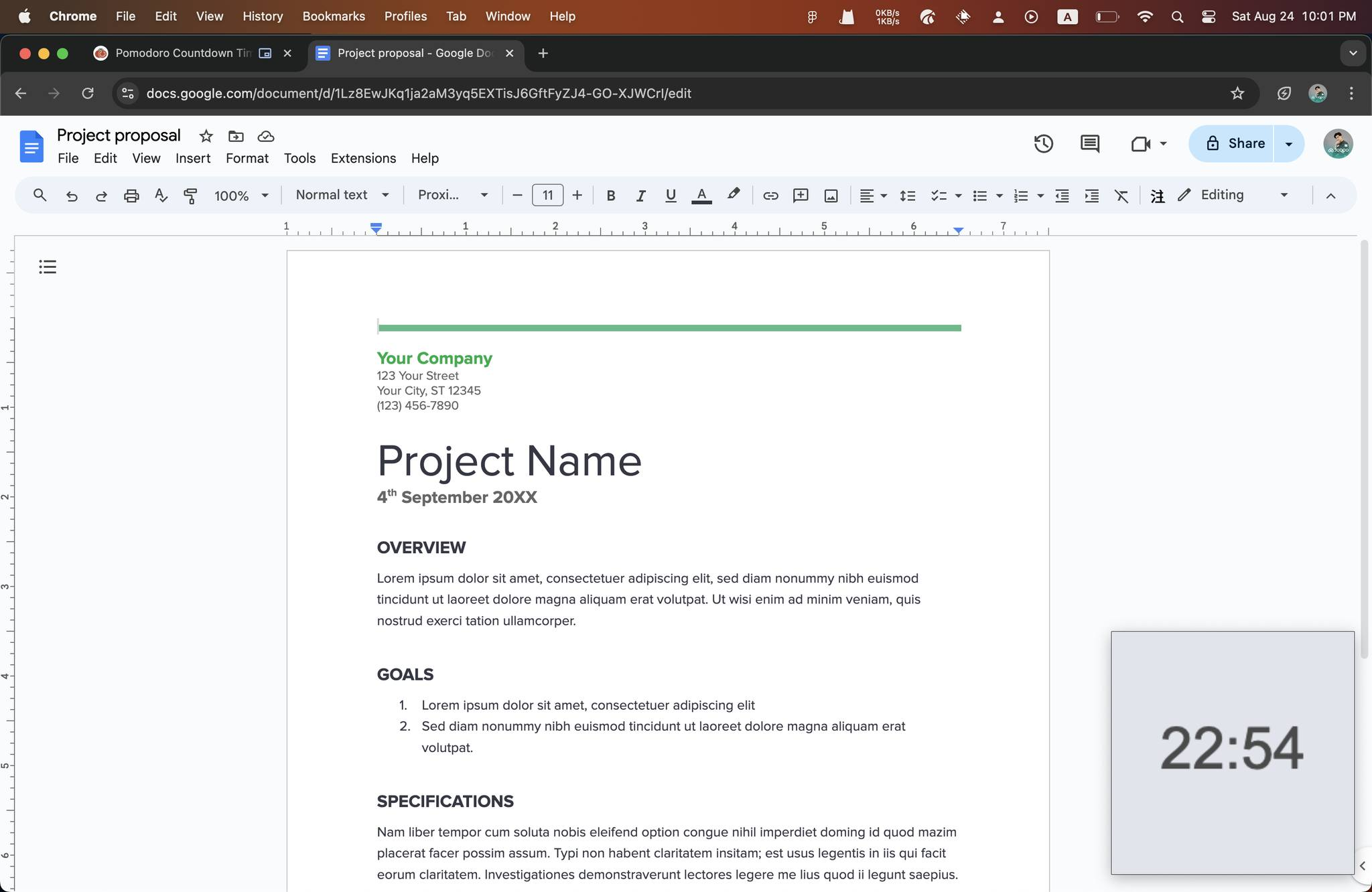
Task: Toggle italic formatting
Action: (640, 196)
